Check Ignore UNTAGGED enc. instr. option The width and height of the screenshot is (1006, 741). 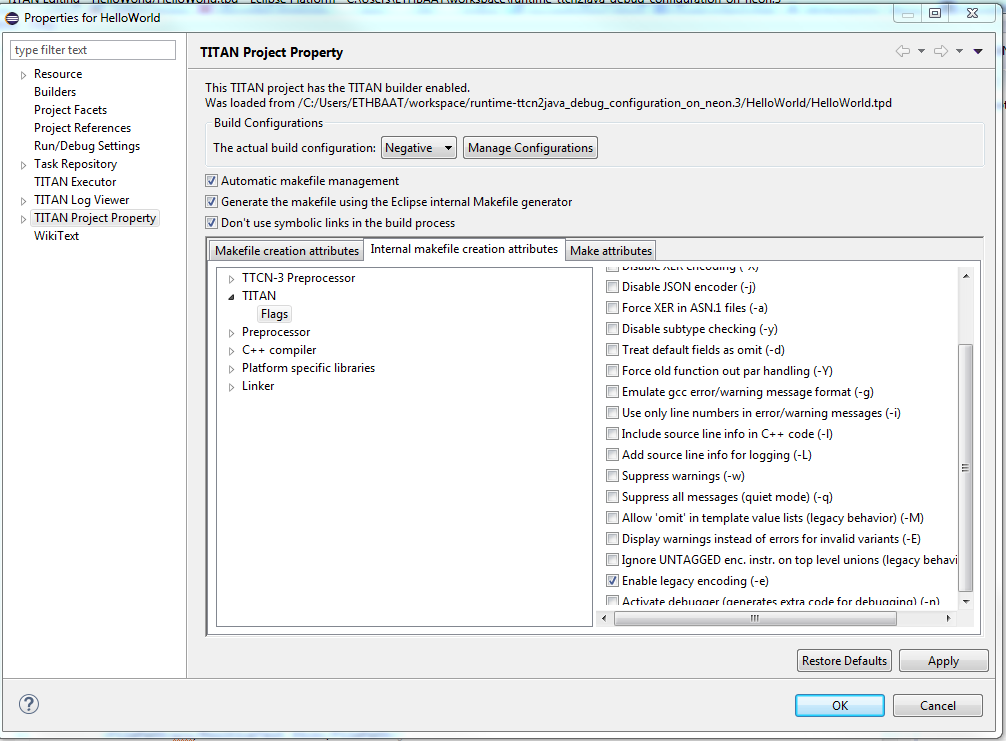613,560
